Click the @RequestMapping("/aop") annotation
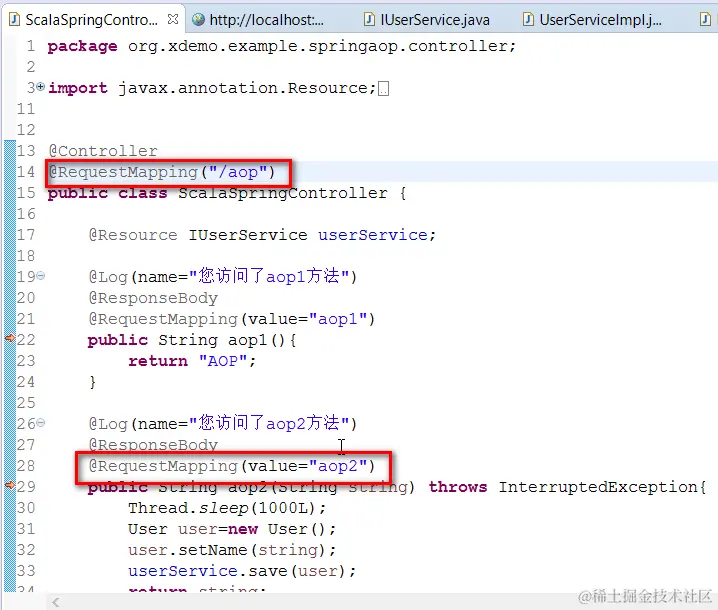718x610 pixels. [162, 172]
